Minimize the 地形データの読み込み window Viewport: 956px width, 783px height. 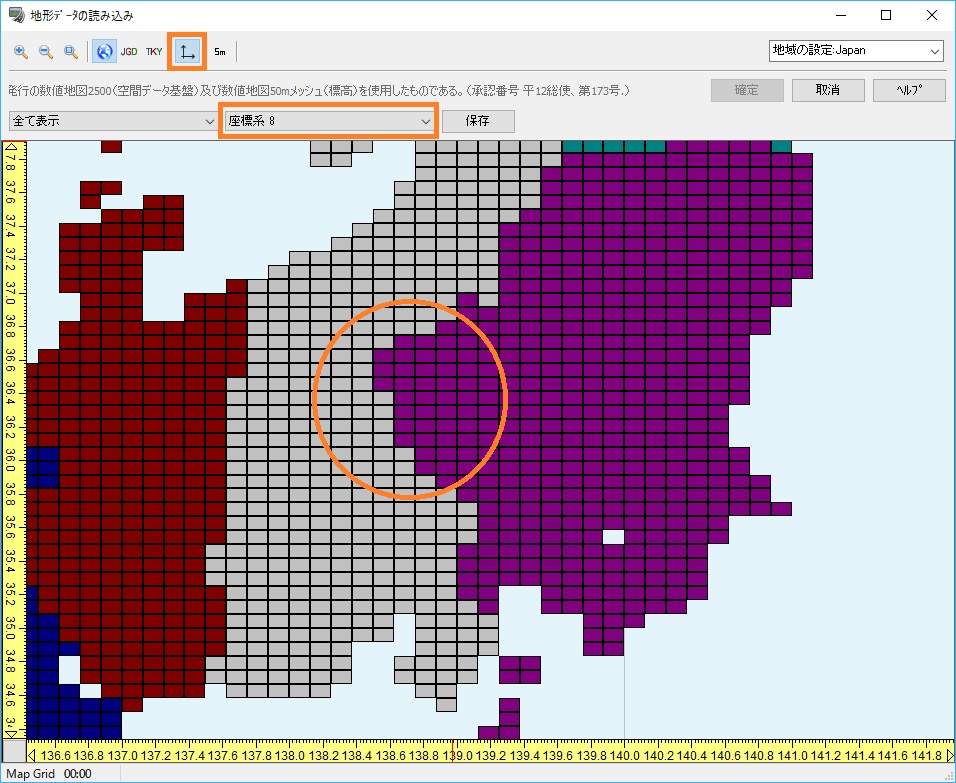pos(841,15)
